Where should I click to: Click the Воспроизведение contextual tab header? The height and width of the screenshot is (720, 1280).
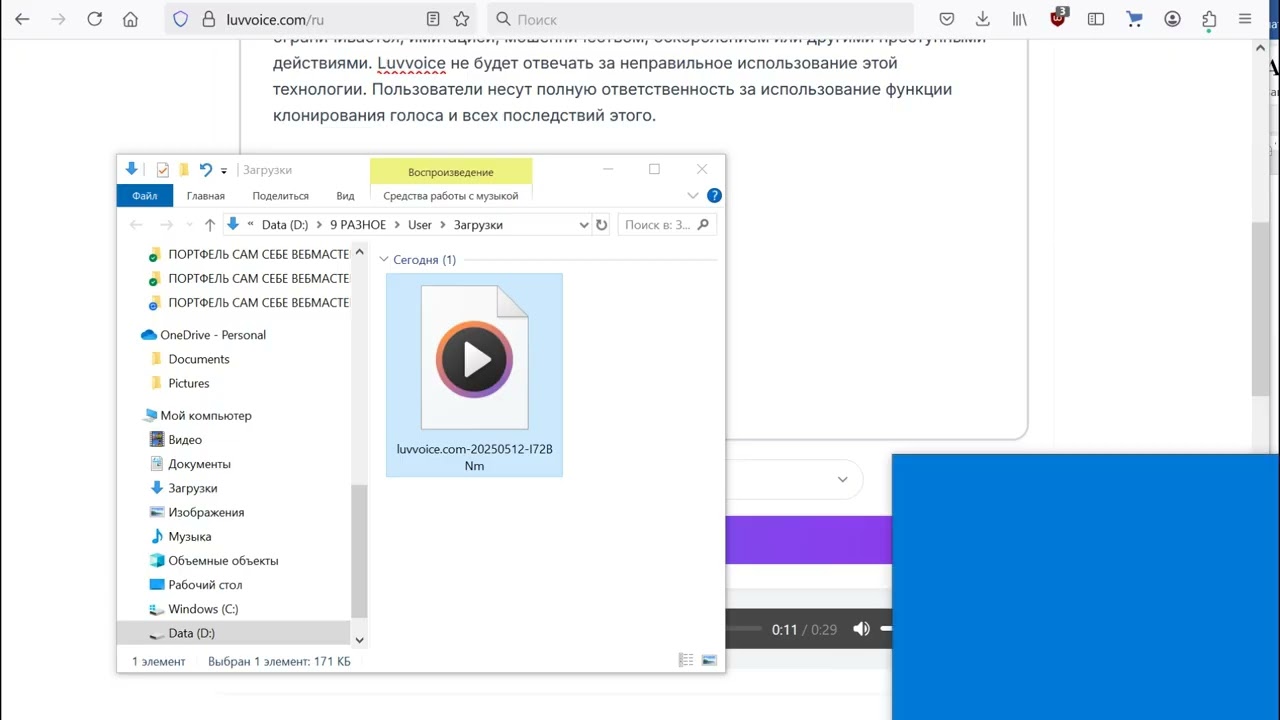tap(450, 171)
